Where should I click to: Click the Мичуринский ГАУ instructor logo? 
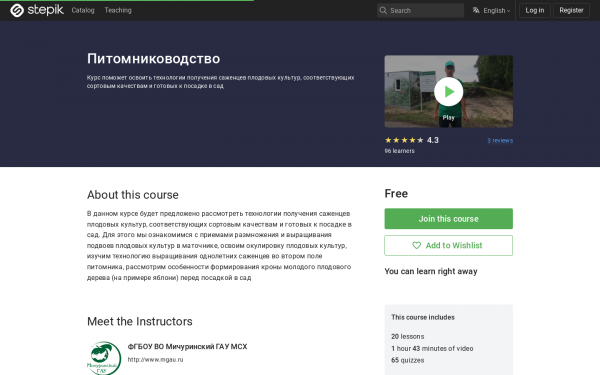pyautogui.click(x=104, y=358)
